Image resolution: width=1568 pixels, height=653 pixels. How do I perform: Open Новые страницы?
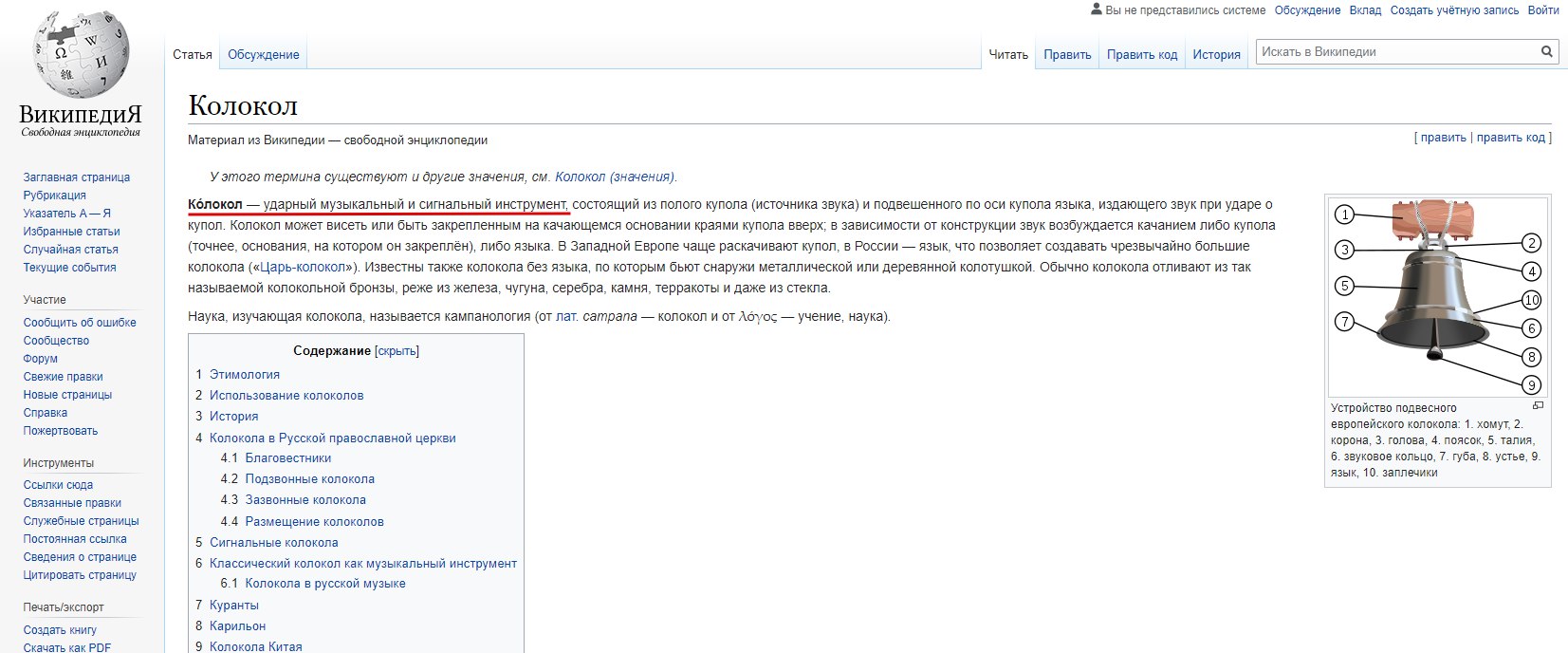(67, 395)
